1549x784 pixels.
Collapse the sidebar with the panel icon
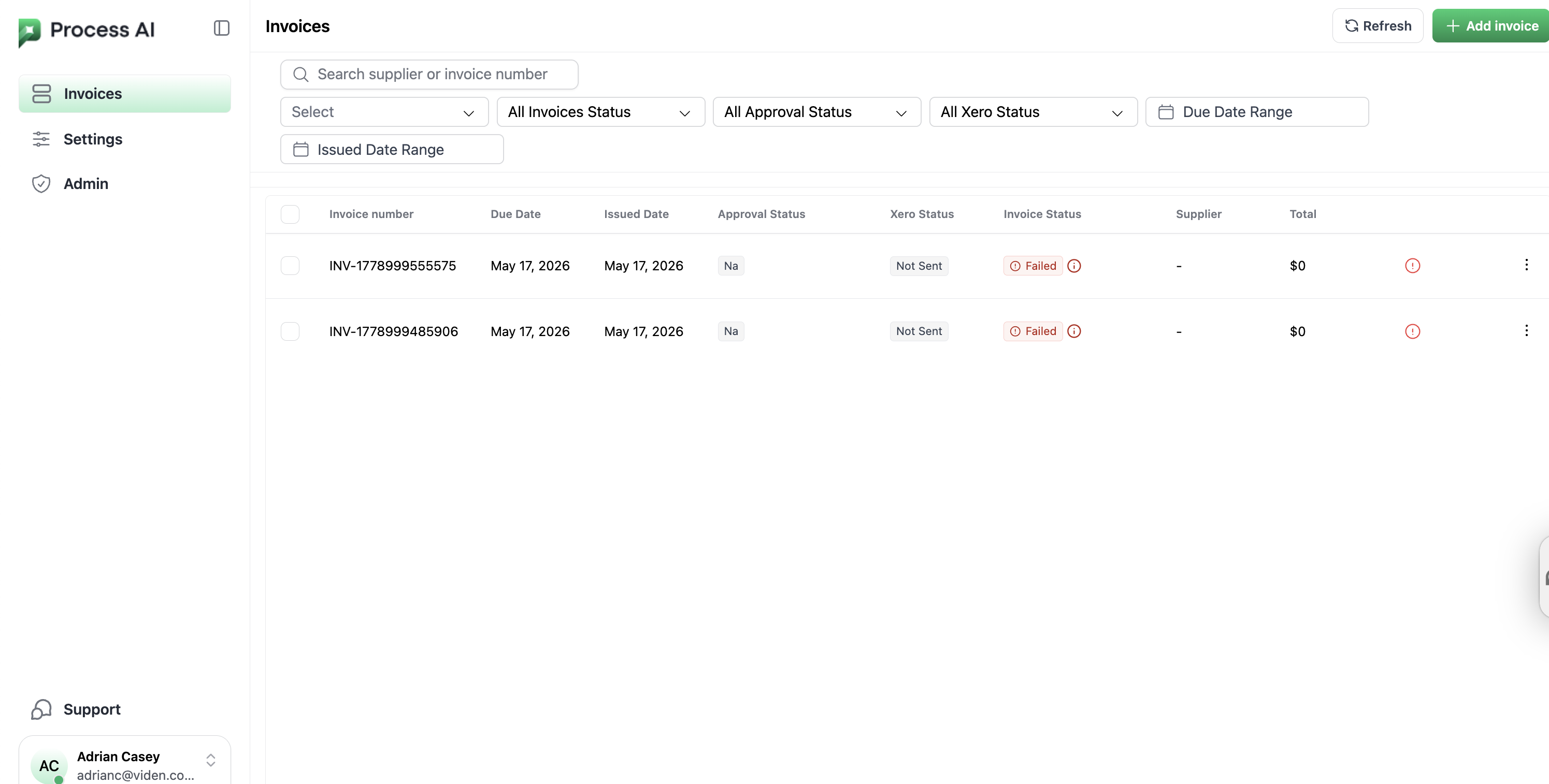[221, 28]
